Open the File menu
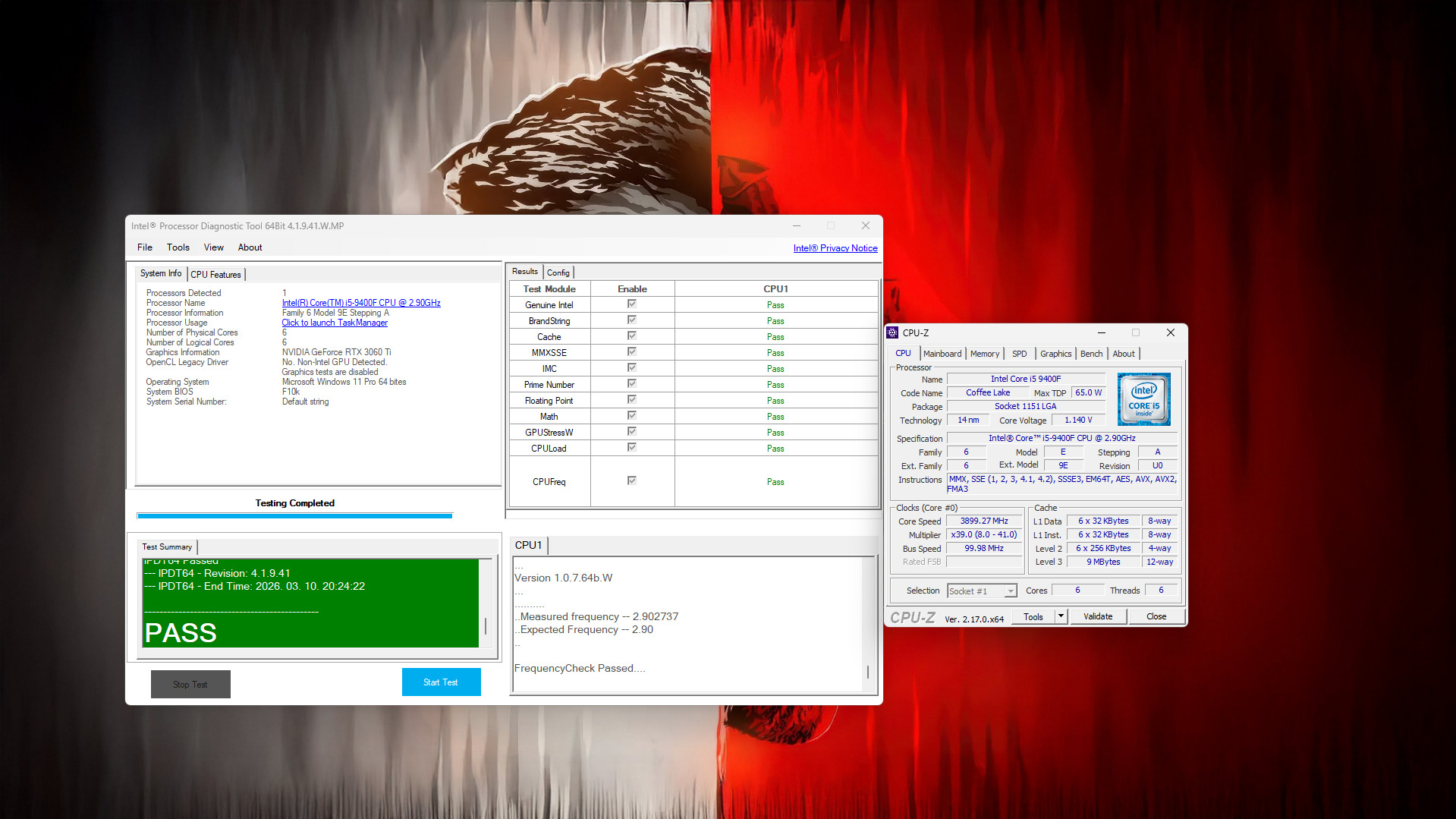1456x819 pixels. tap(145, 247)
